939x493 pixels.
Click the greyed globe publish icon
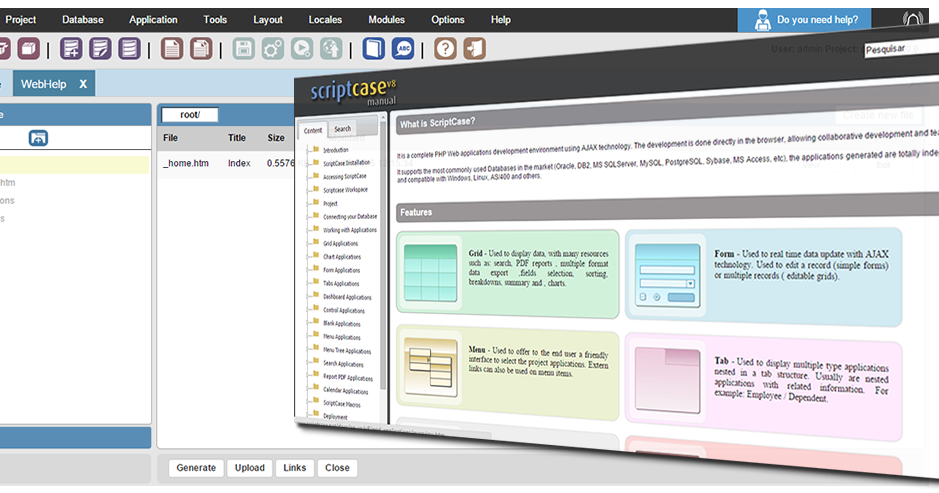click(331, 49)
